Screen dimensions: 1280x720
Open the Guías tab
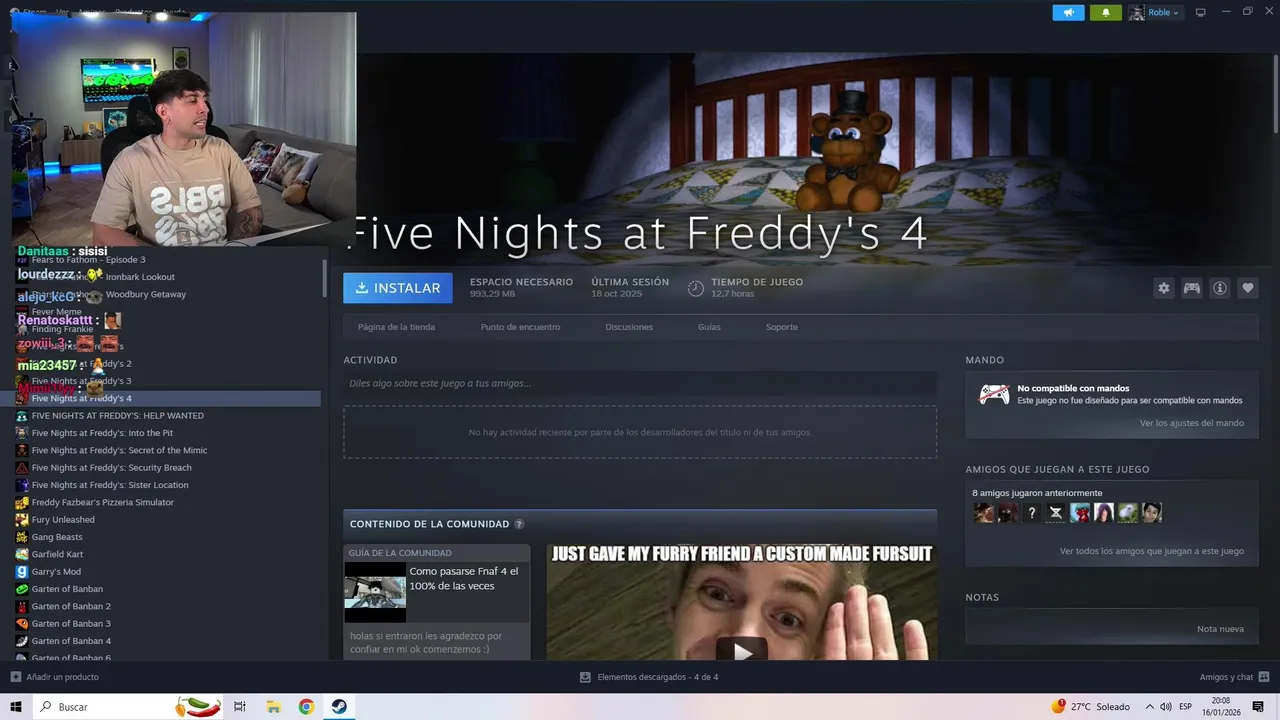pyautogui.click(x=709, y=327)
